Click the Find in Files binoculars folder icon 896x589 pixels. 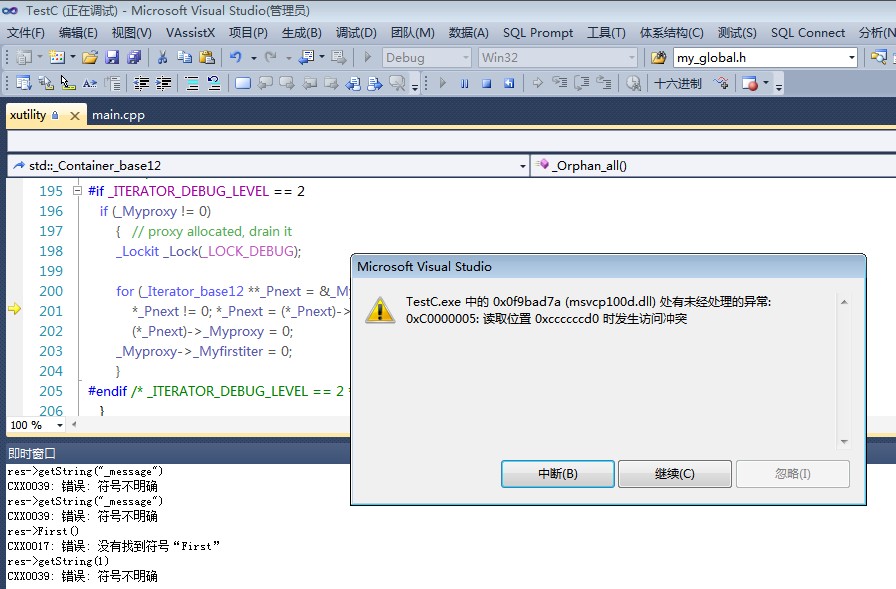pyautogui.click(x=658, y=57)
